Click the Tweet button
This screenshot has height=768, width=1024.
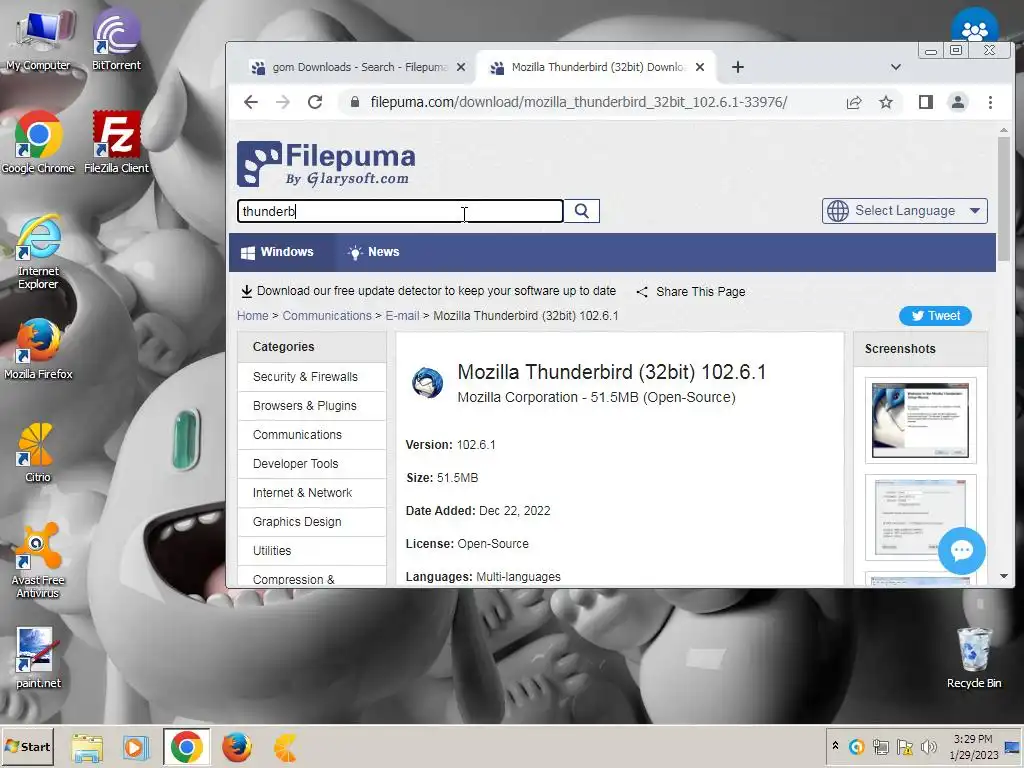(x=935, y=315)
